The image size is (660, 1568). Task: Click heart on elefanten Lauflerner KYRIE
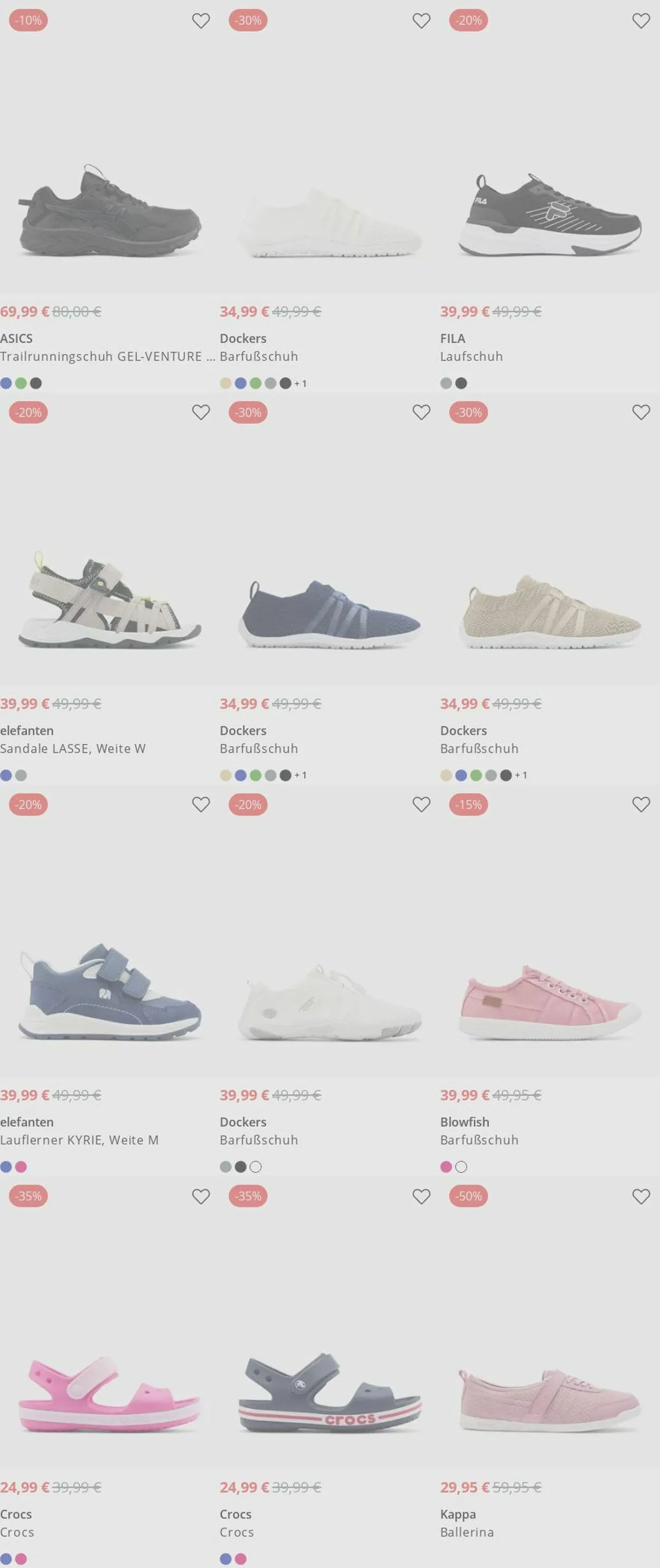(x=201, y=804)
